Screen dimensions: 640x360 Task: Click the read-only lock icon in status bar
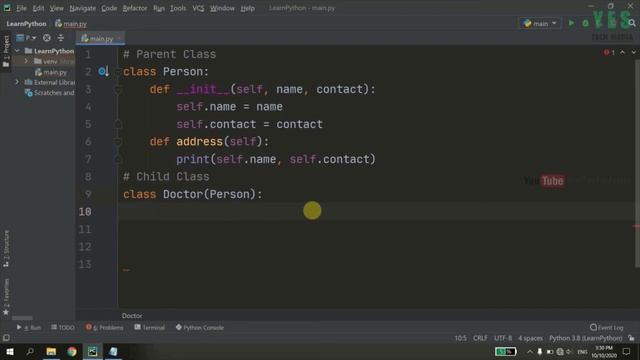(631, 338)
